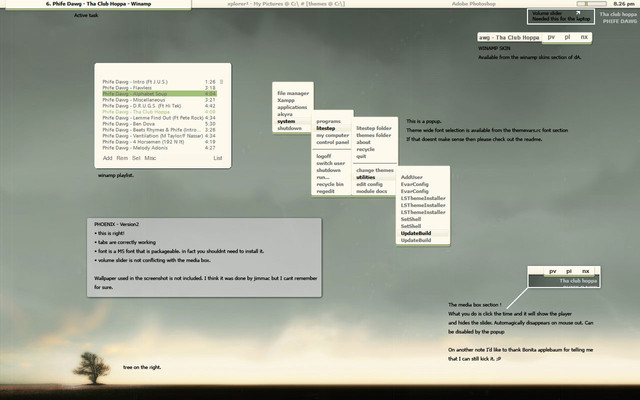The image size is (640, 400).
Task: Click the nx button in the Winamp skin bar
Action: pyautogui.click(x=584, y=37)
